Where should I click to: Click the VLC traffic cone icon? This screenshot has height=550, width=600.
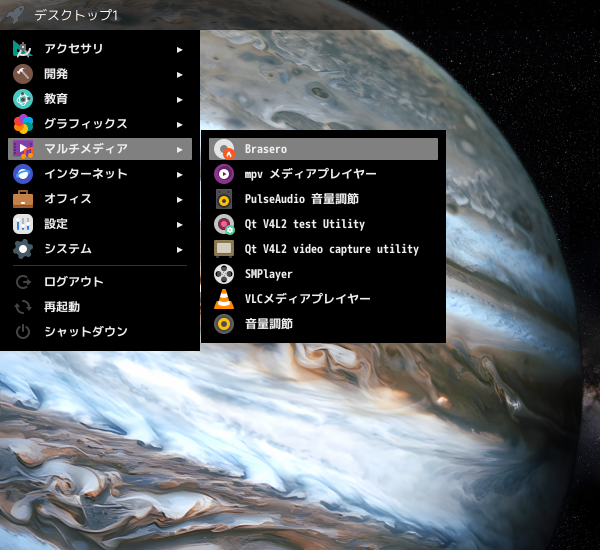[224, 299]
